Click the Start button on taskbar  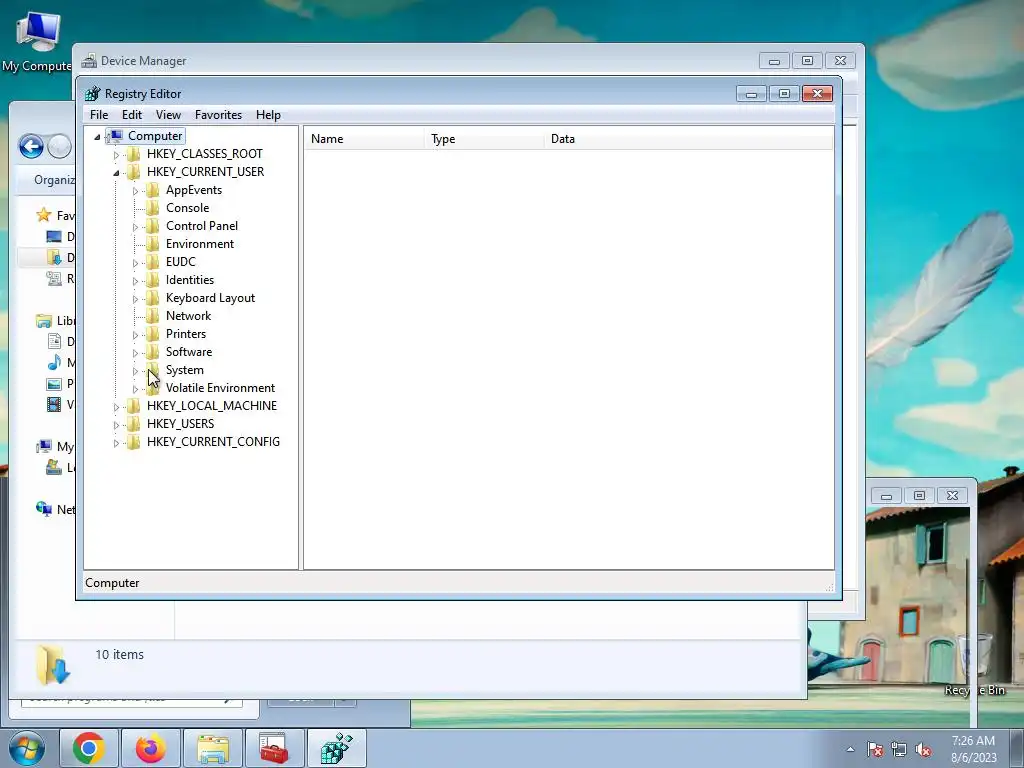coord(26,748)
